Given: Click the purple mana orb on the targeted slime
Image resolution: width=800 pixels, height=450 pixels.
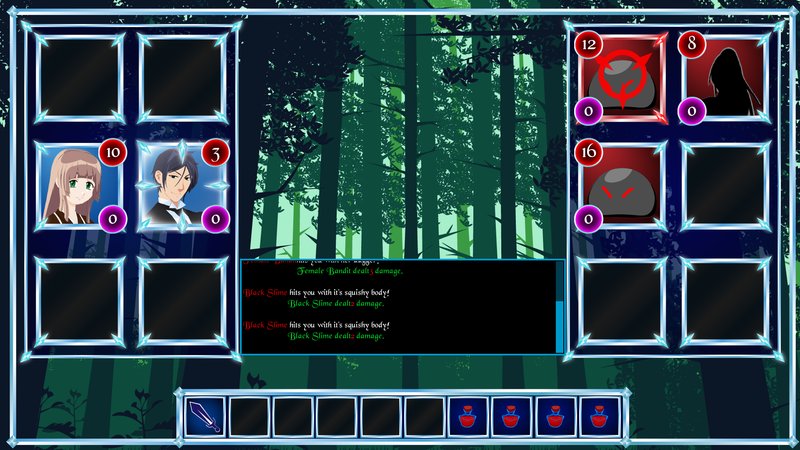Looking at the screenshot, I should coord(589,111).
